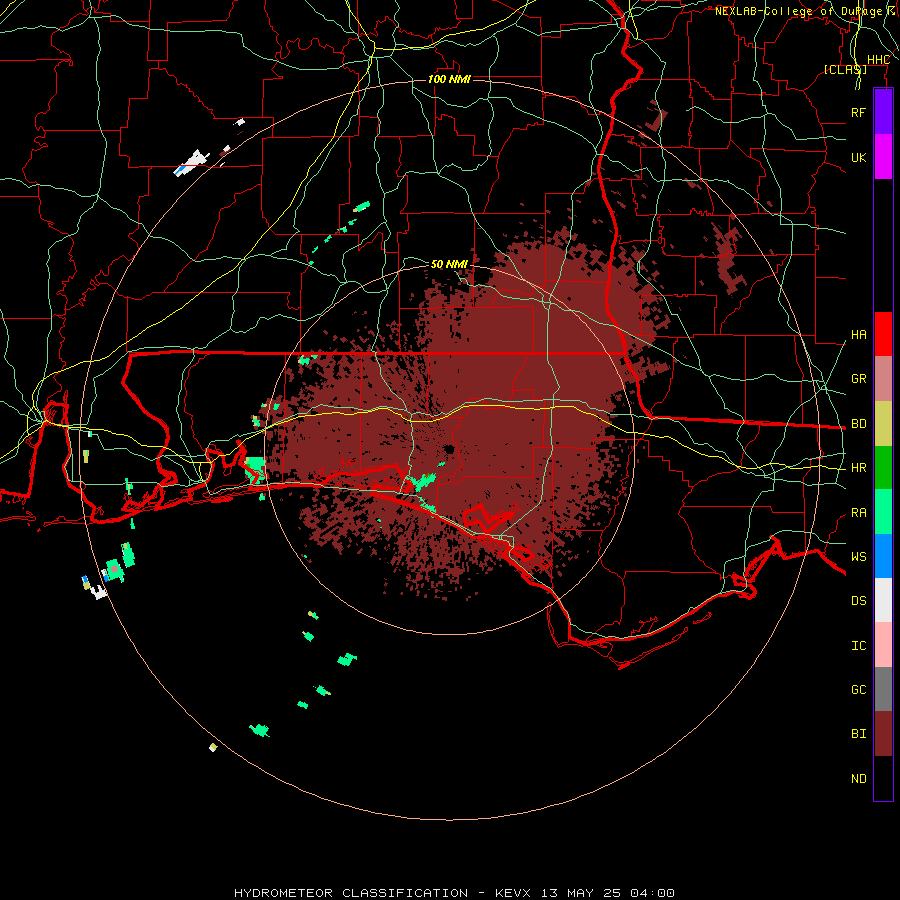Click the gray GC legend swatch

pyautogui.click(x=883, y=689)
